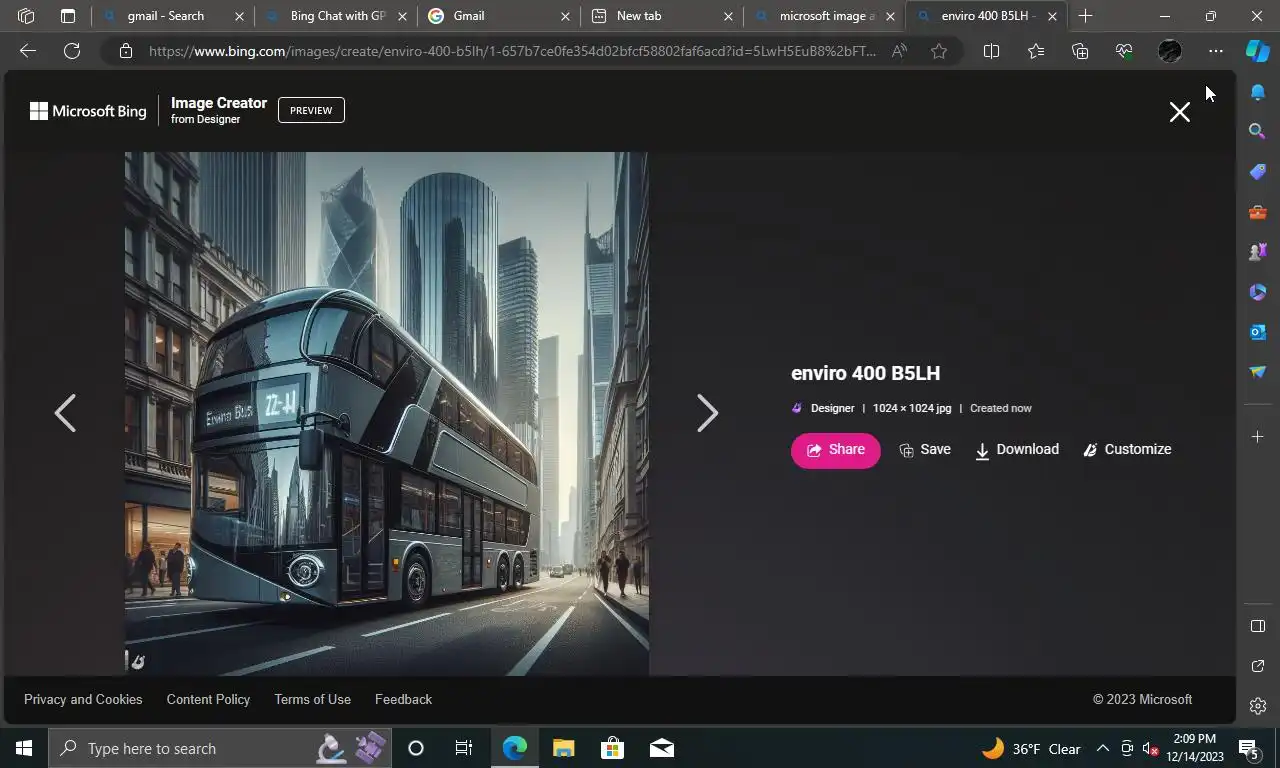Switch to the Bing Chat with GPT tab
Screen dimensions: 1280x768
coord(337,16)
